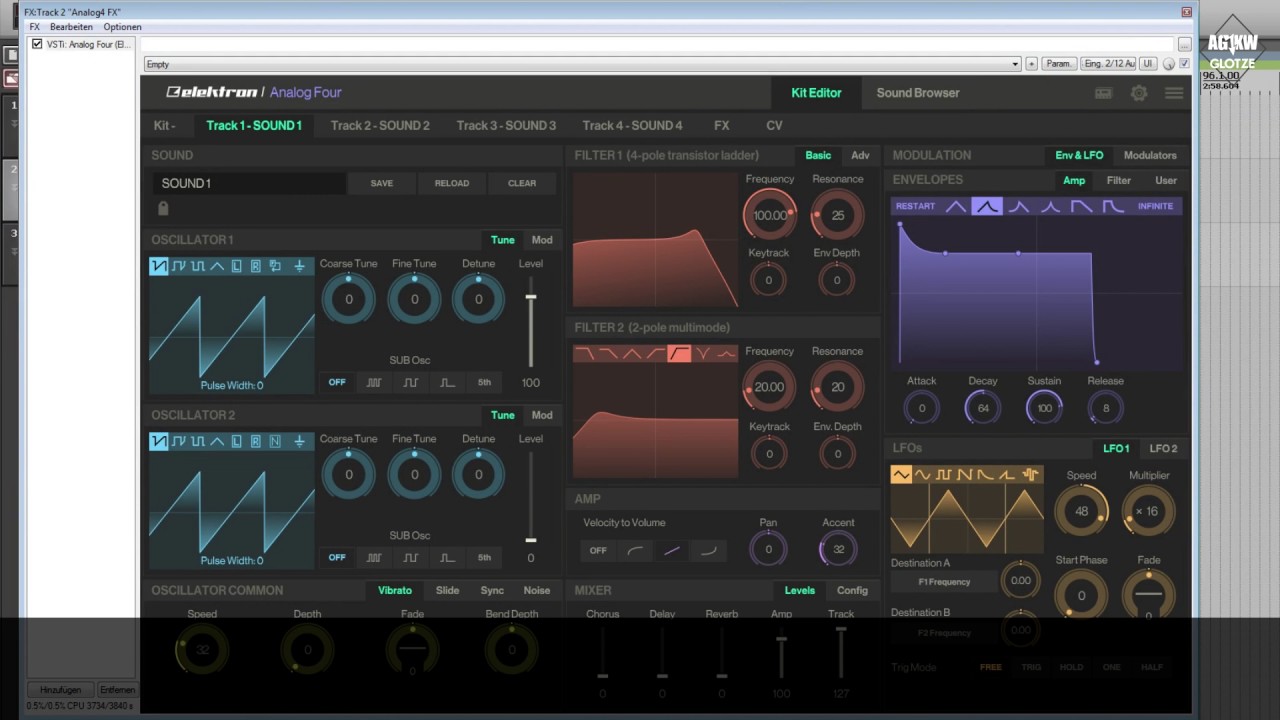Image resolution: width=1280 pixels, height=720 pixels.
Task: Pick the feedback waveform icon in Oscillator 1
Action: 275,266
